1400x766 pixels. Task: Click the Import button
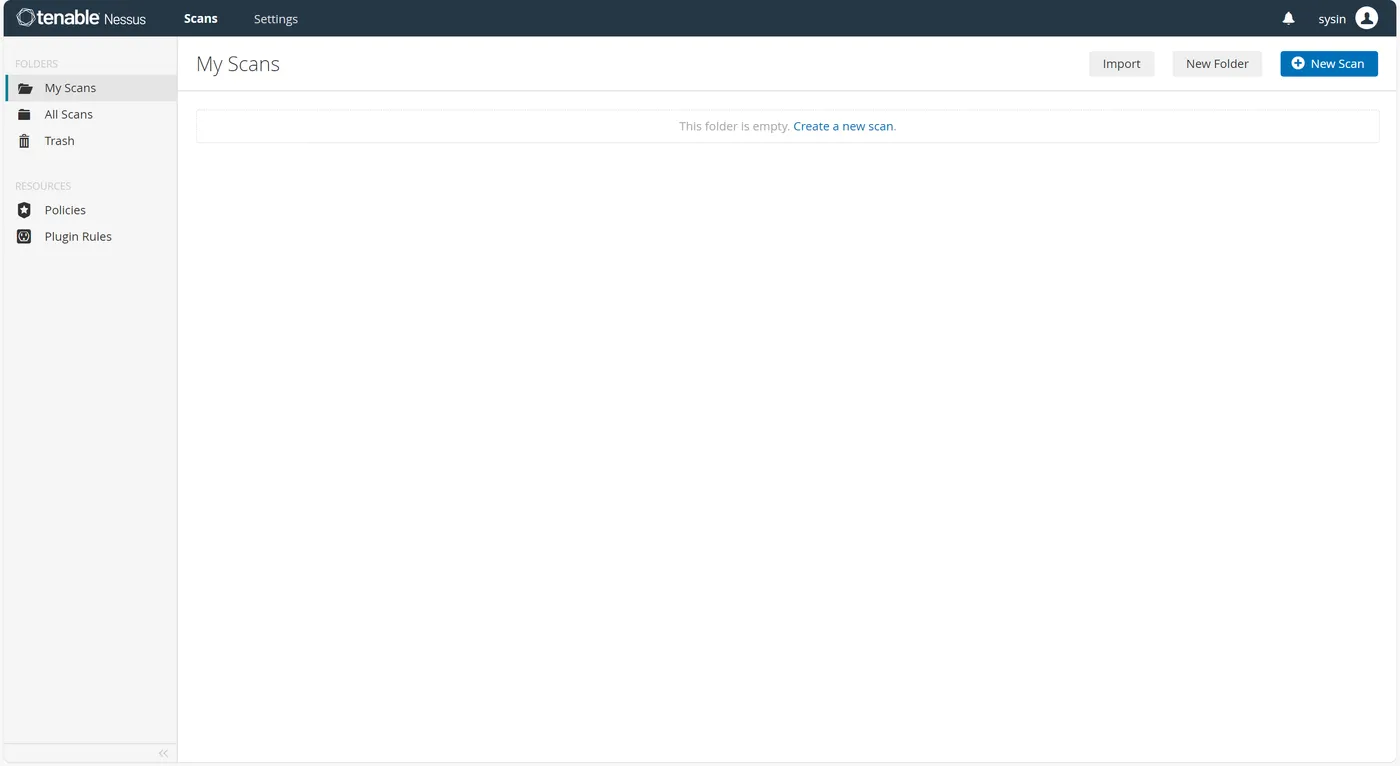(x=1121, y=64)
